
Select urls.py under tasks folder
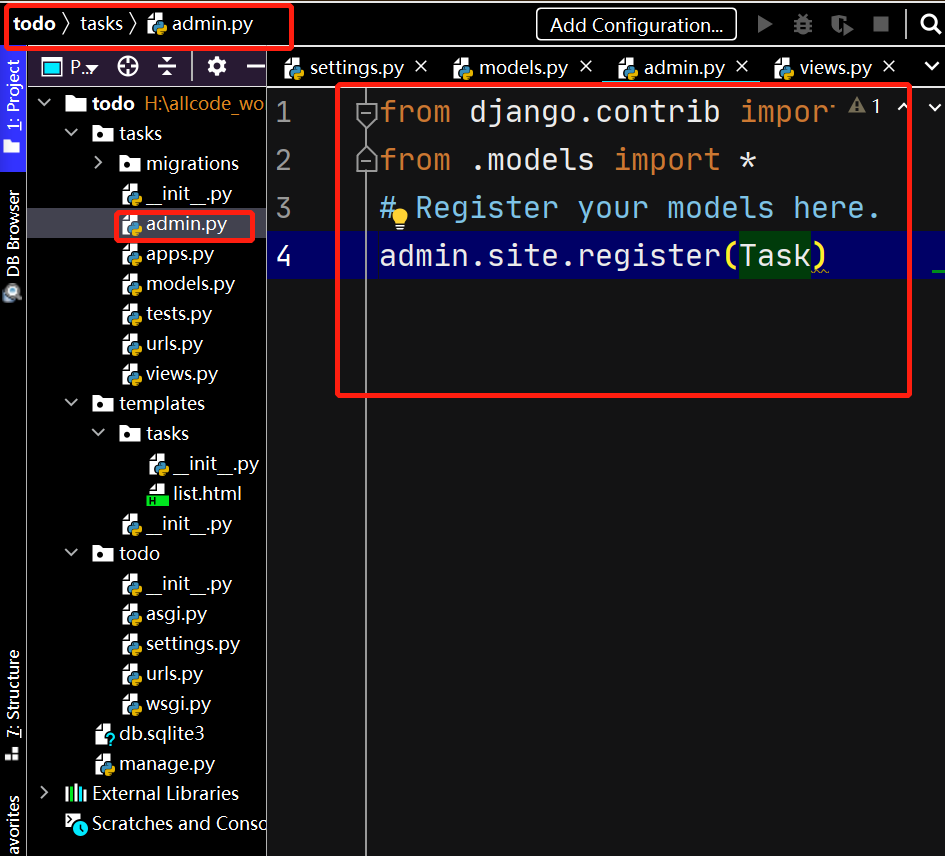(162, 344)
